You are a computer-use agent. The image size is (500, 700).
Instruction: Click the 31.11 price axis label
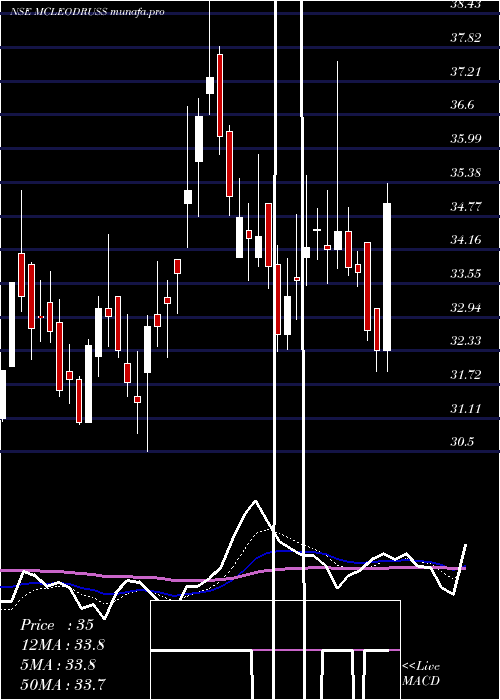[x=466, y=408]
